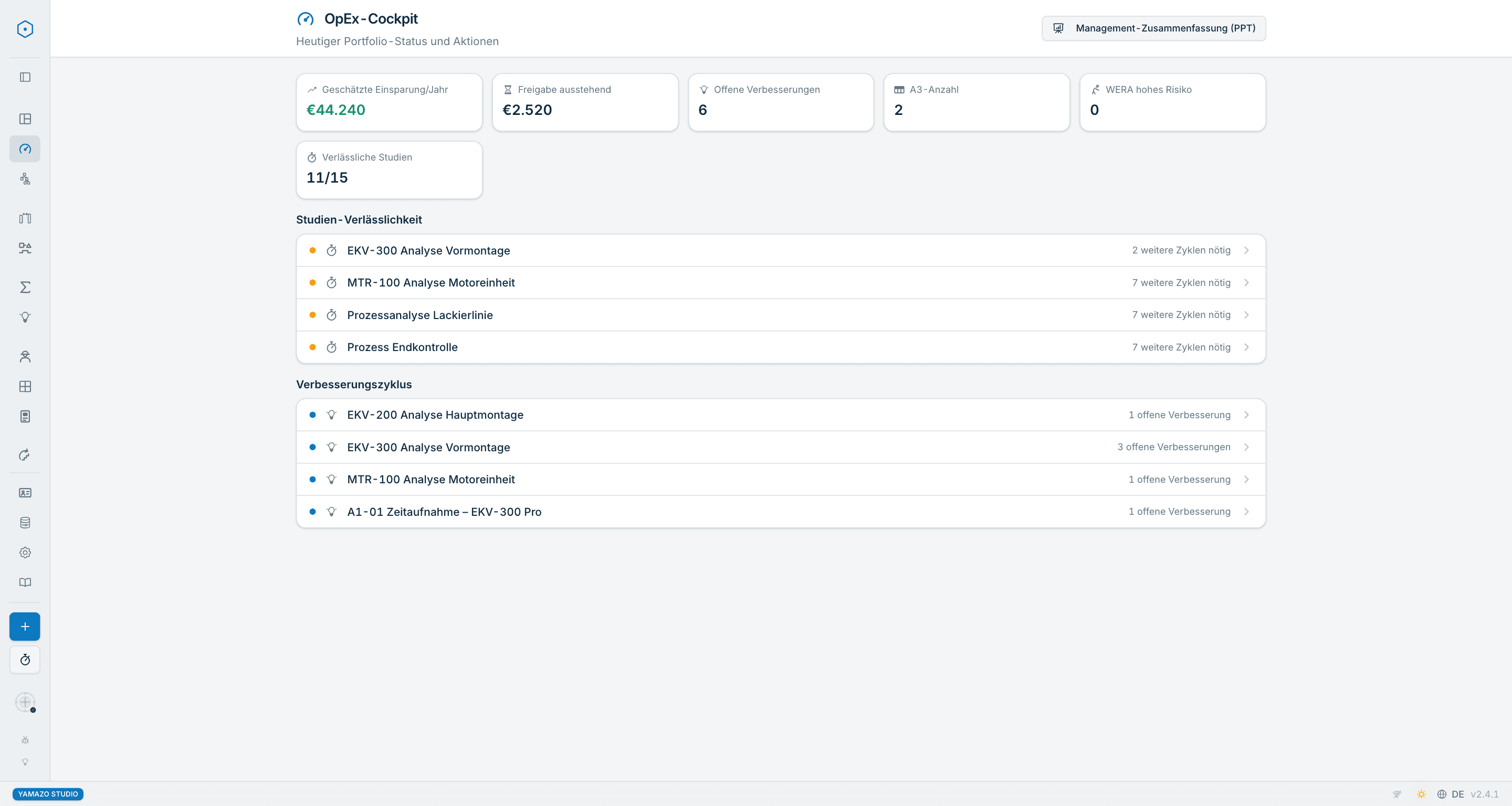Screen dimensions: 1512x806
Task: Toggle the sun light-theme icon
Action: click(x=1421, y=794)
